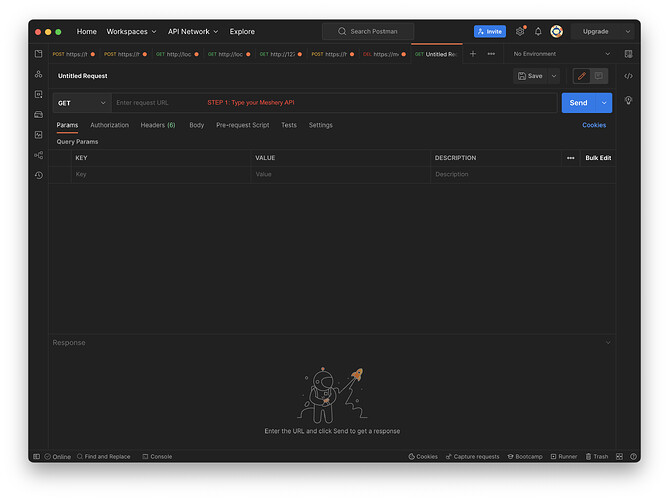Show the code snippet panel icon
This screenshot has width=669, height=500.
point(628,76)
